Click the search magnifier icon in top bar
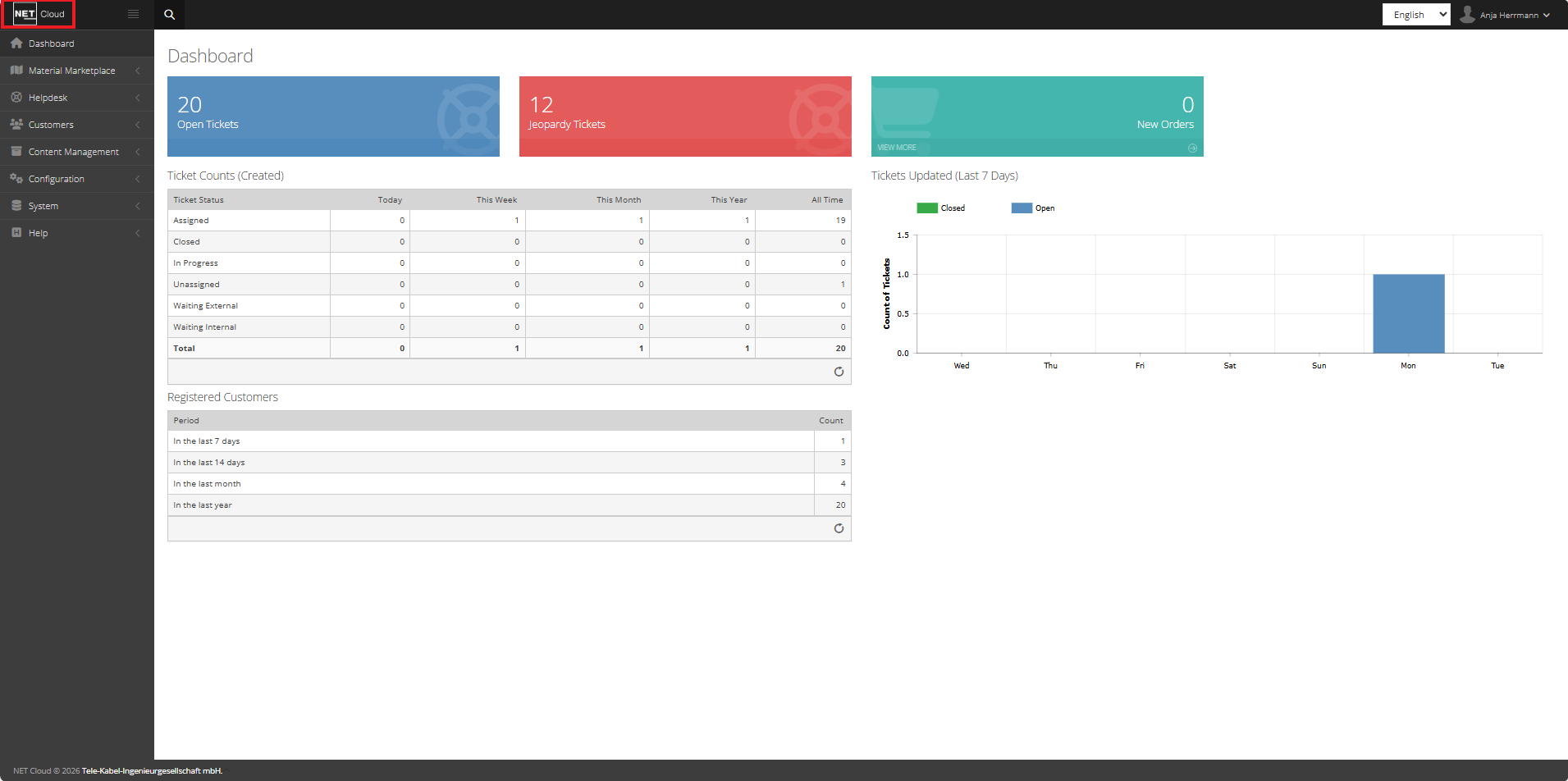 tap(169, 15)
